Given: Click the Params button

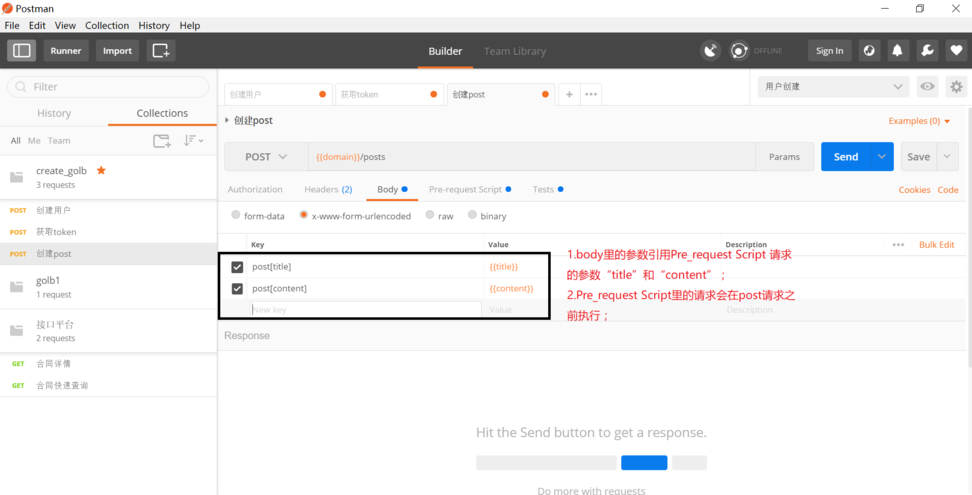Looking at the screenshot, I should pyautogui.click(x=784, y=157).
